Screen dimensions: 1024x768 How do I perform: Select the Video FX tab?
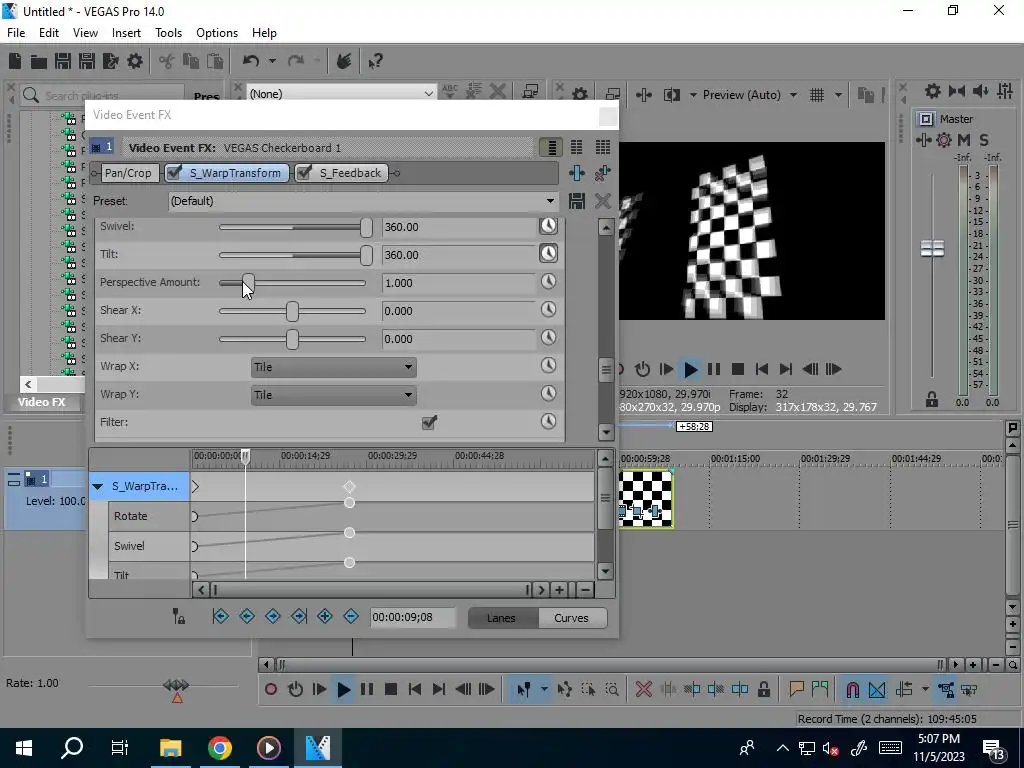pos(42,402)
